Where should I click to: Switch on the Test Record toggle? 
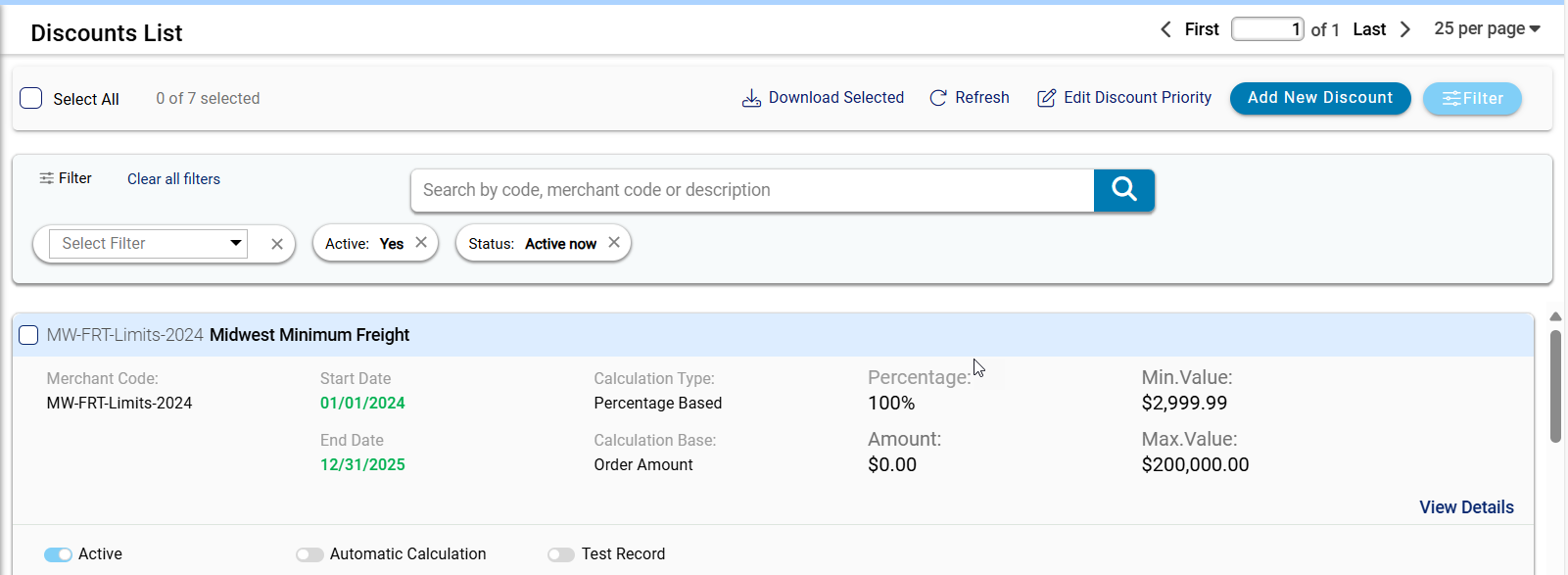561,554
